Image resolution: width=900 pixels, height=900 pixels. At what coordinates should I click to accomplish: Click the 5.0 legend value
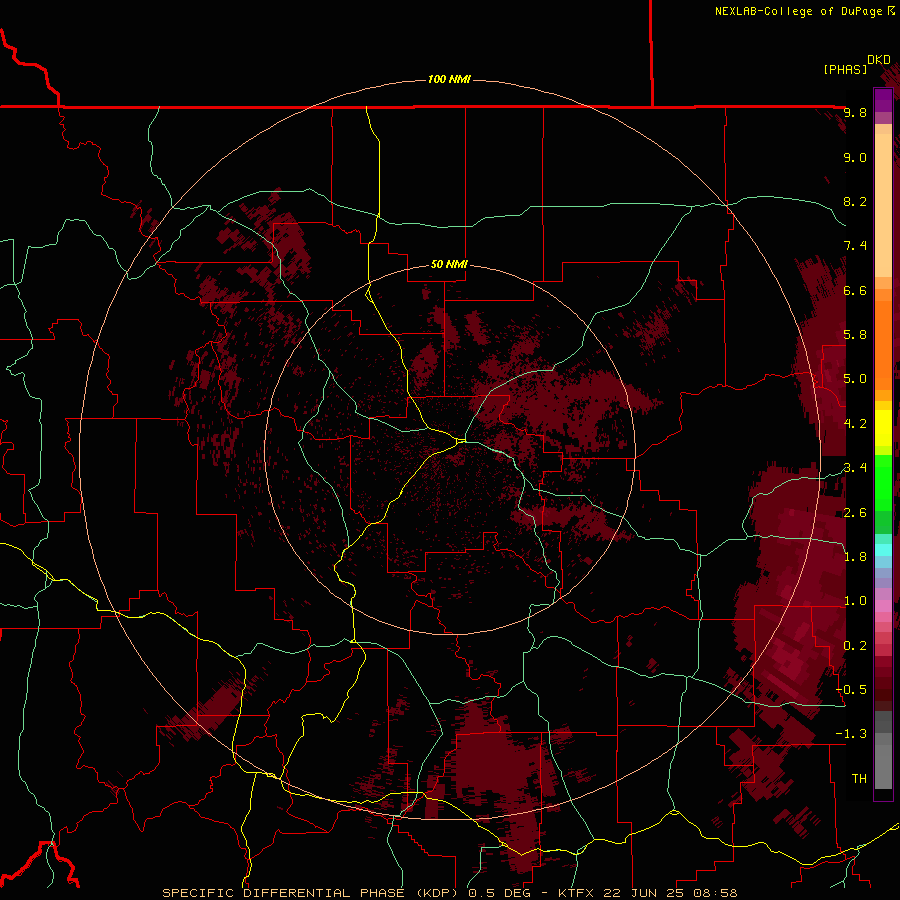(x=855, y=379)
